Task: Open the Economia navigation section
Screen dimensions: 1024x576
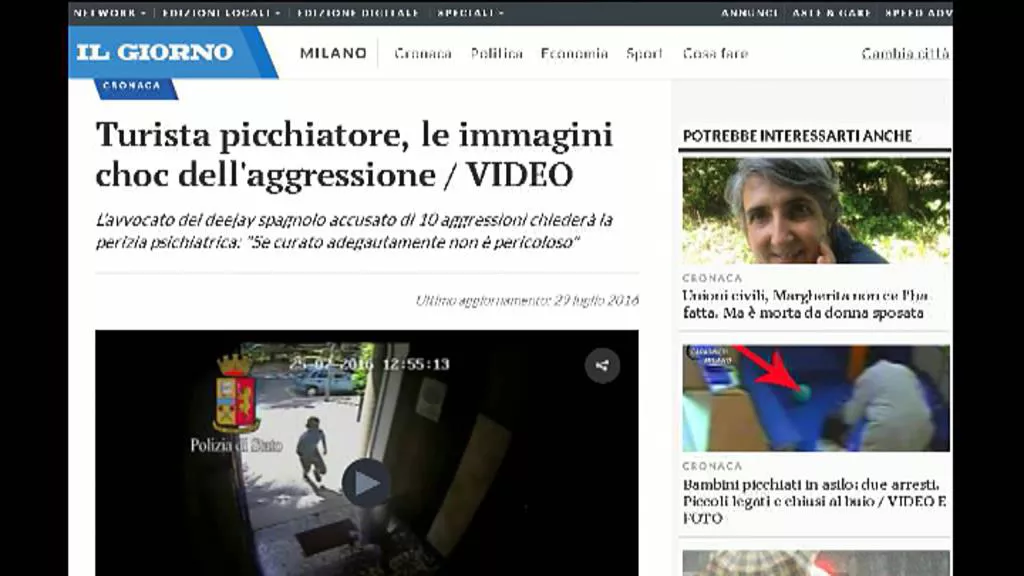Action: point(574,54)
